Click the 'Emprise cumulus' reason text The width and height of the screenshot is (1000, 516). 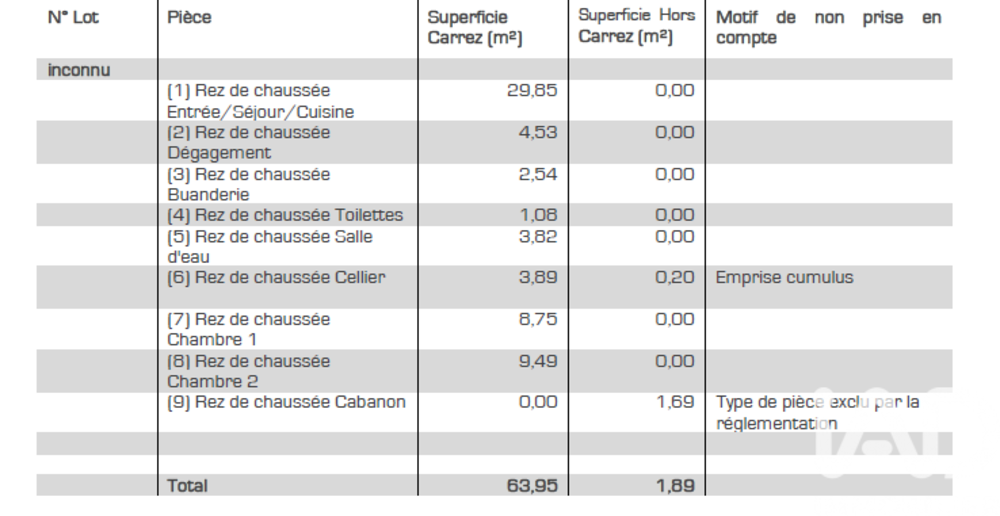(x=784, y=277)
